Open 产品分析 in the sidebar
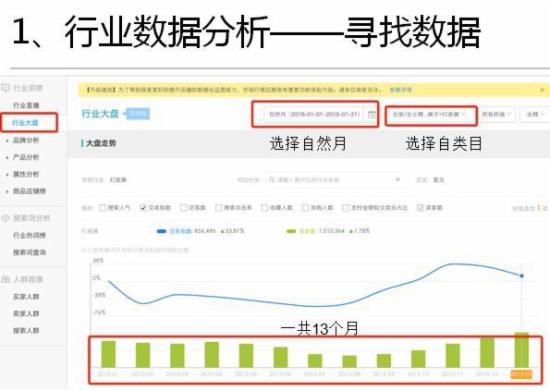 (x=26, y=157)
